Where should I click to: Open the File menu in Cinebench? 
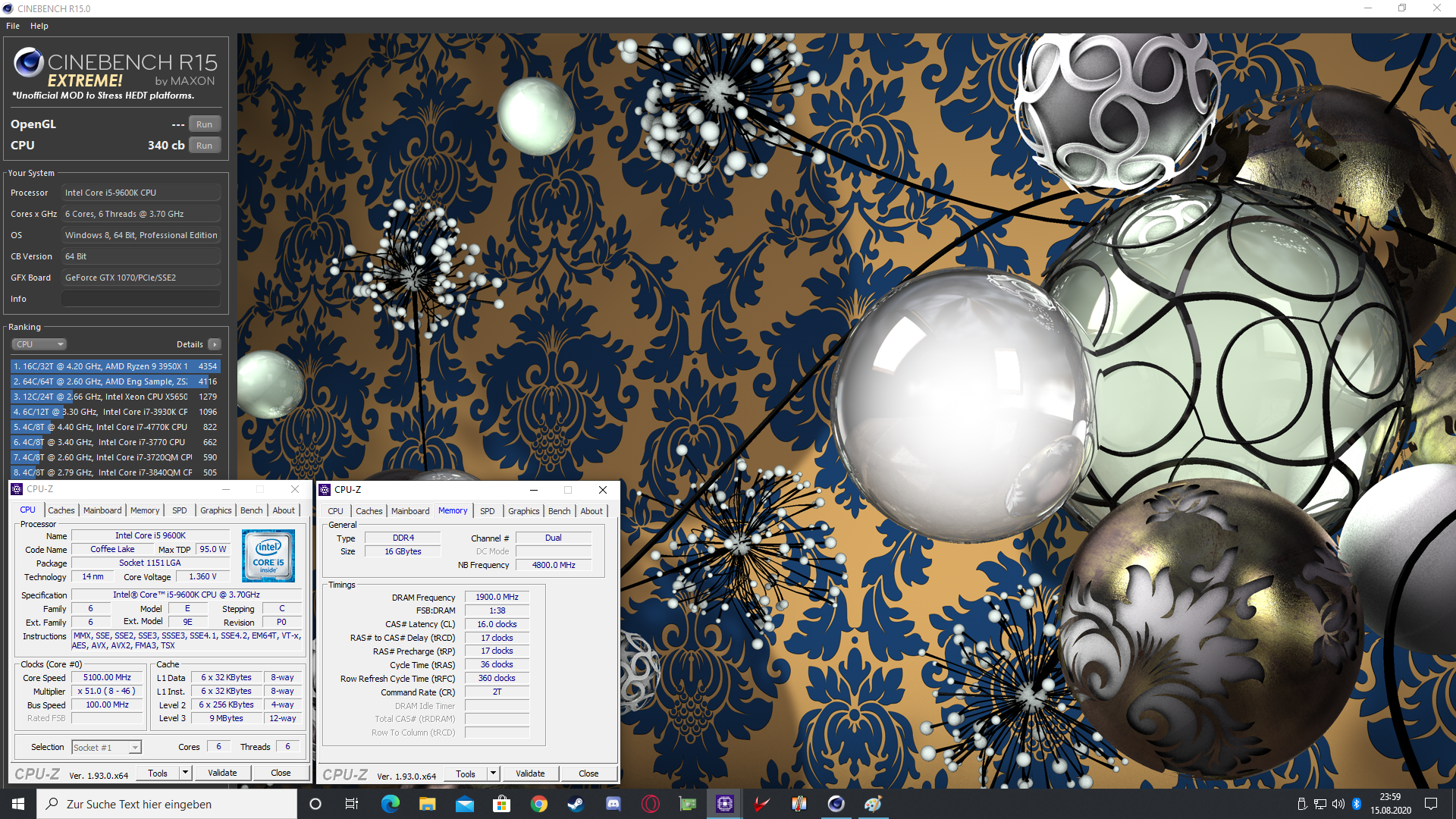tap(13, 26)
